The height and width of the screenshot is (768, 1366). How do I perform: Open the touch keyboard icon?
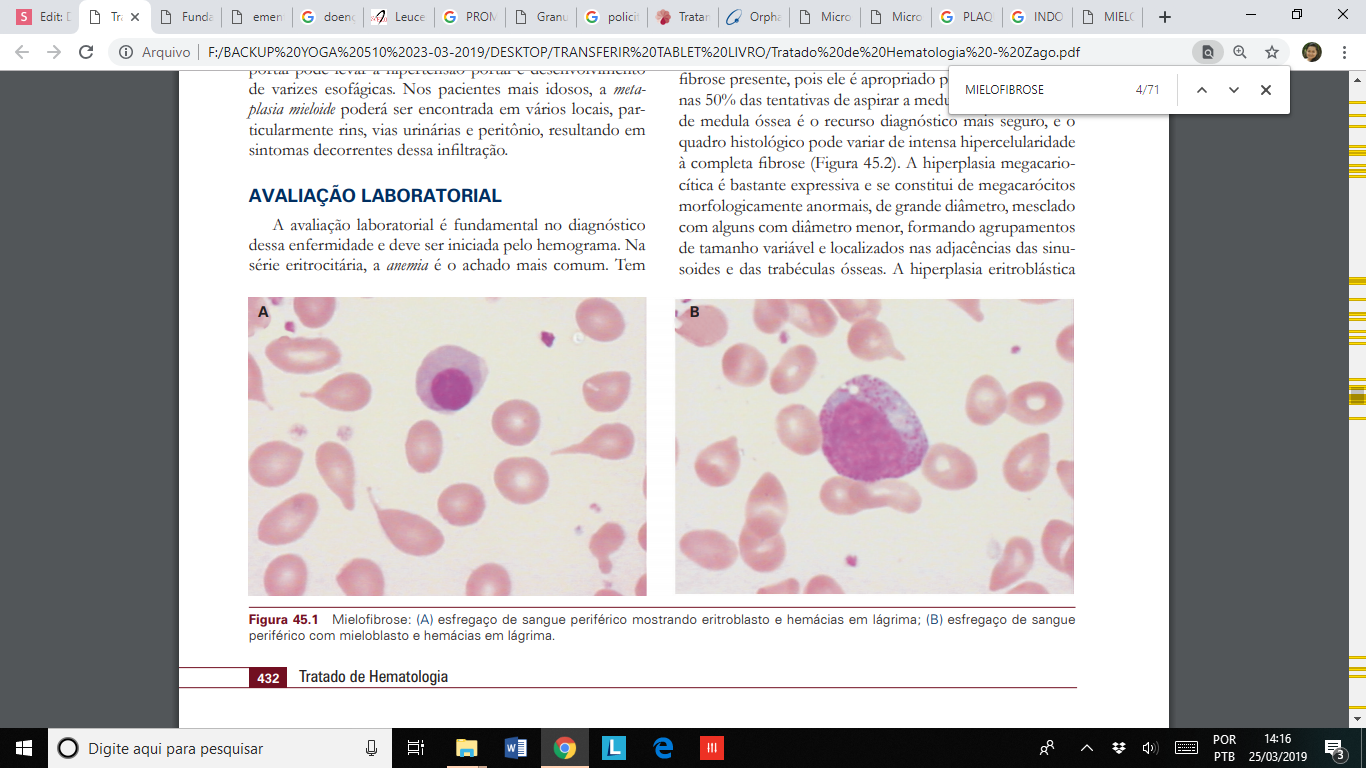[1186, 748]
